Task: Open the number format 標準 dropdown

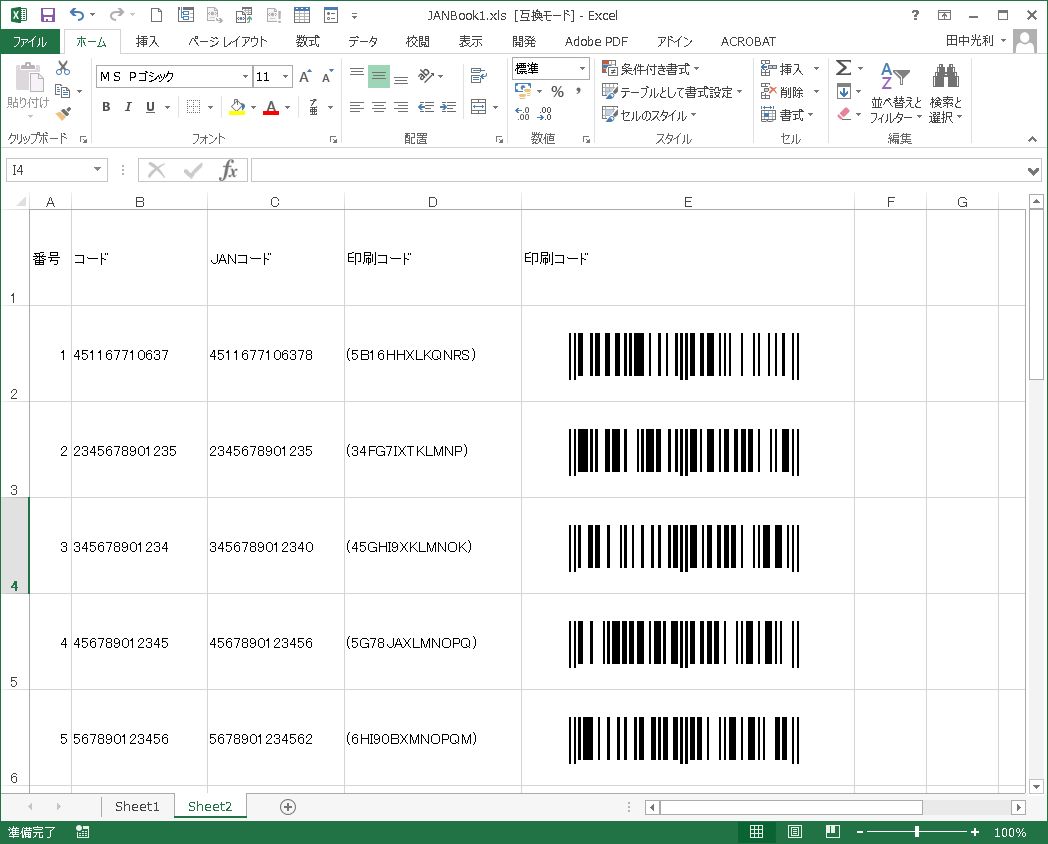Action: coord(582,68)
